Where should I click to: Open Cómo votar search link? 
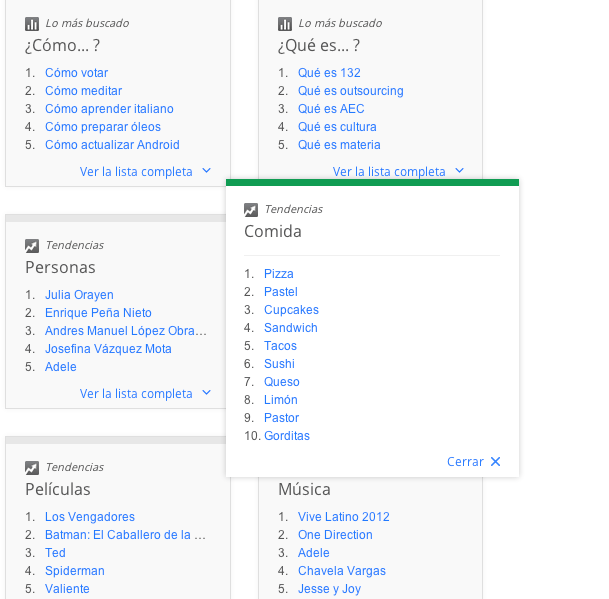tap(77, 73)
